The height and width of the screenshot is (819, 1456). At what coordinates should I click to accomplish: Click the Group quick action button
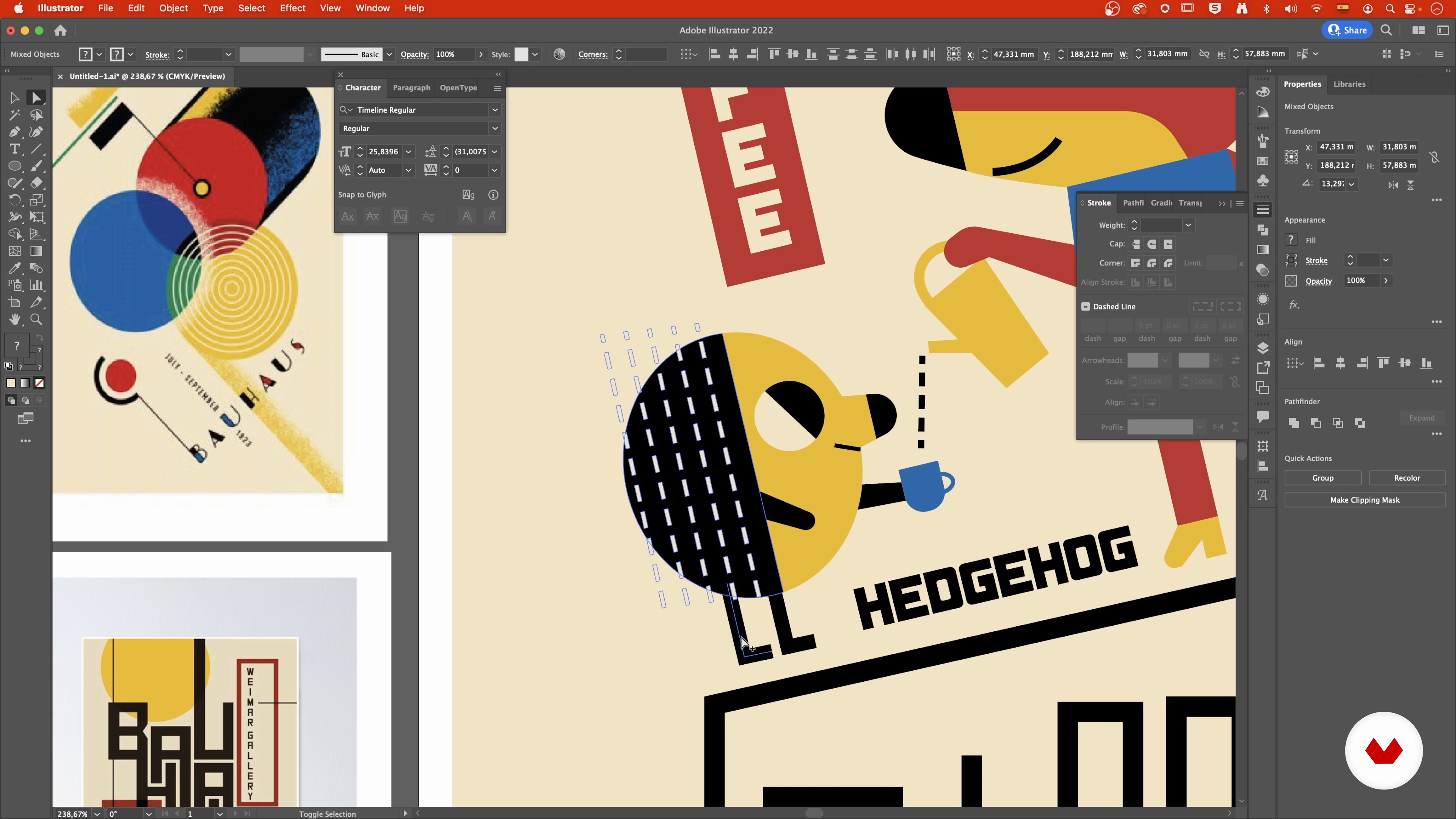(x=1323, y=478)
